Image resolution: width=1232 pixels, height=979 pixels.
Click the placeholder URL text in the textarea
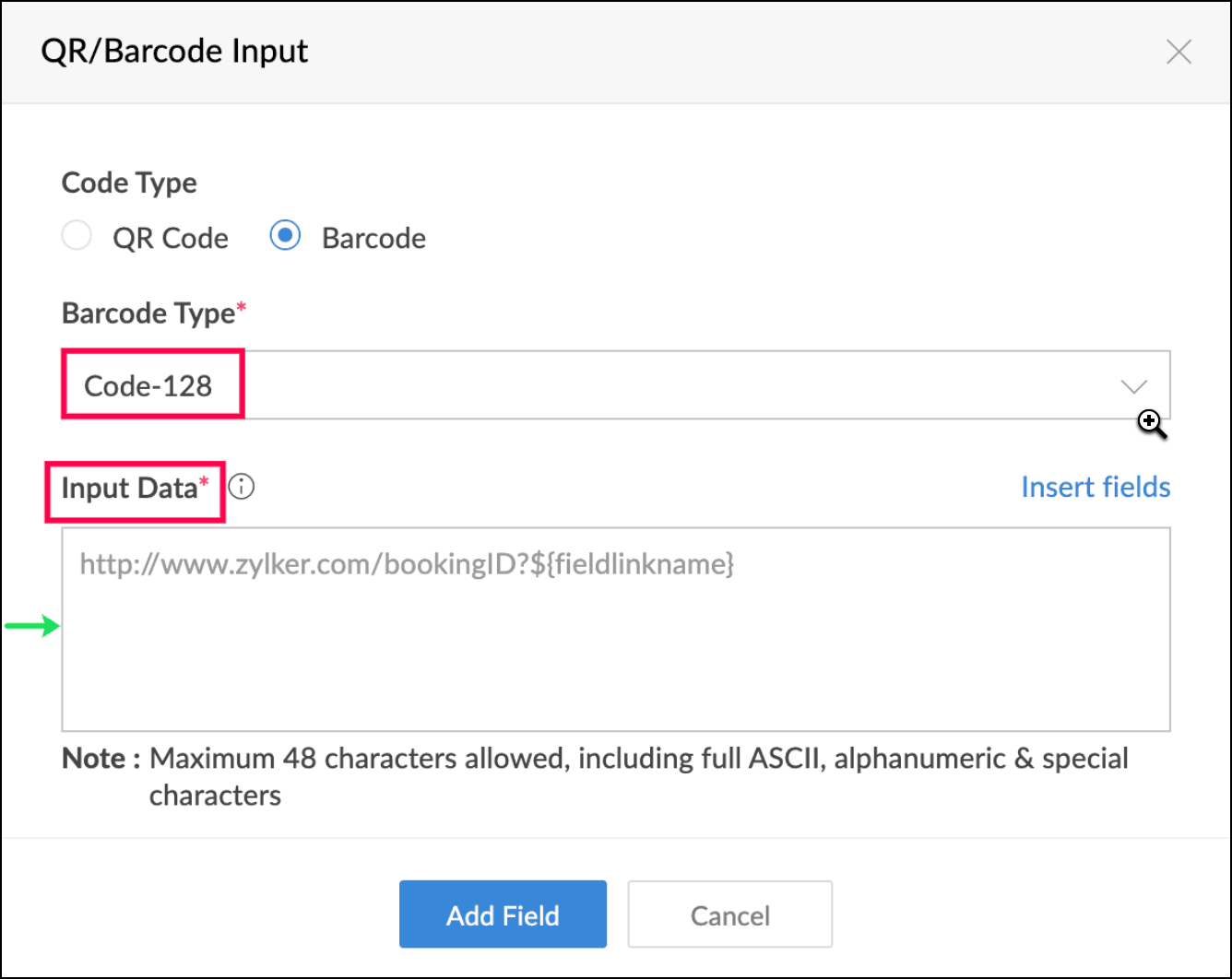pos(406,564)
